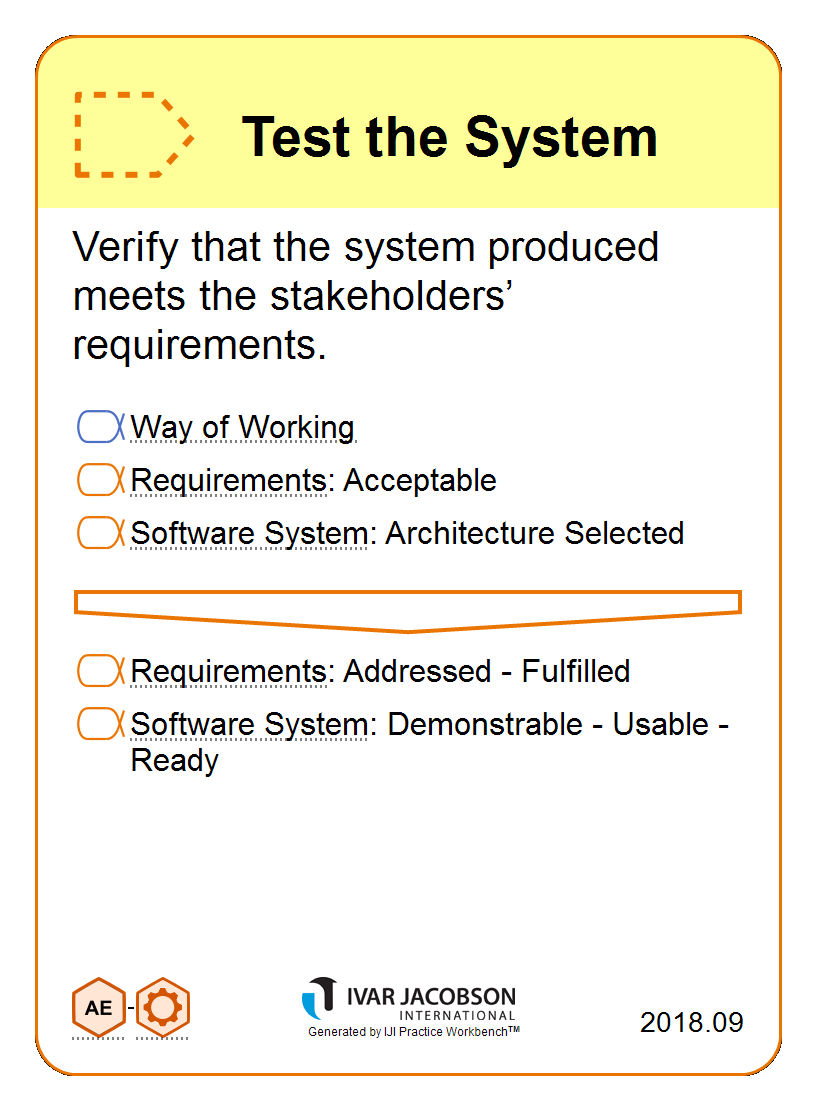Click the gear hexagon icon

coord(163,1007)
